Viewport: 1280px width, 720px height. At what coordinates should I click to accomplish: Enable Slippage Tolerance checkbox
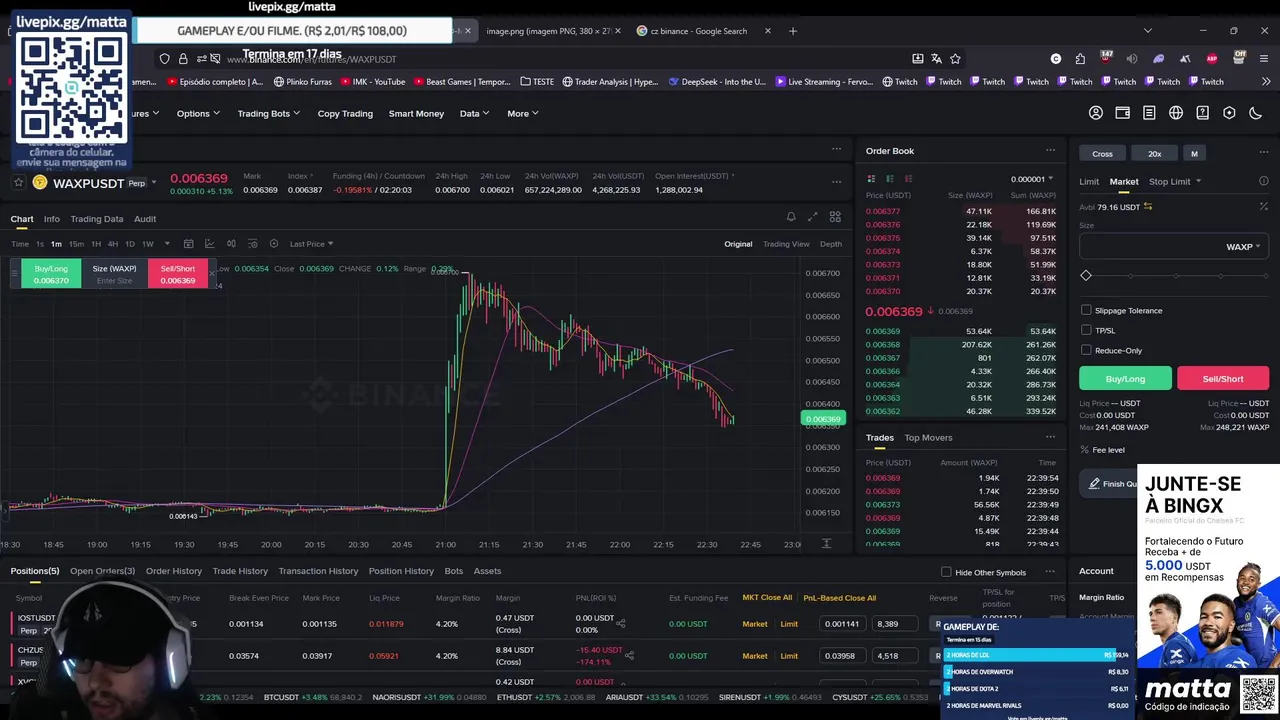coord(1086,310)
